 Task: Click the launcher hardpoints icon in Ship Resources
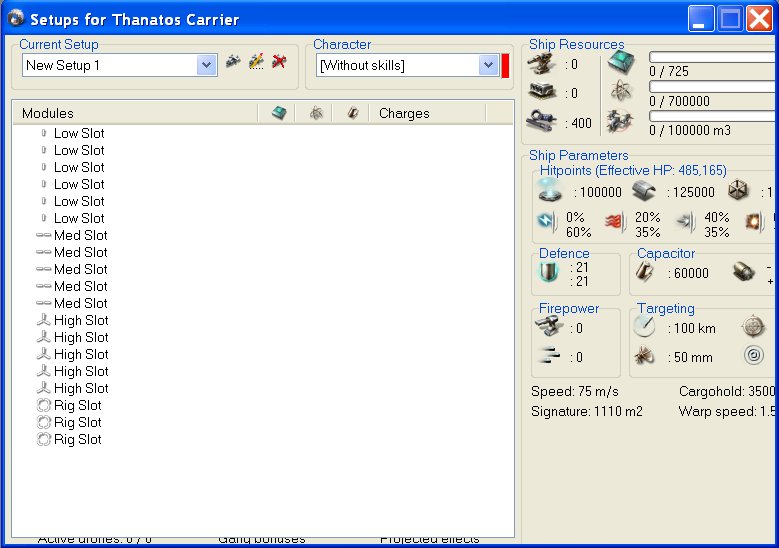[x=542, y=92]
